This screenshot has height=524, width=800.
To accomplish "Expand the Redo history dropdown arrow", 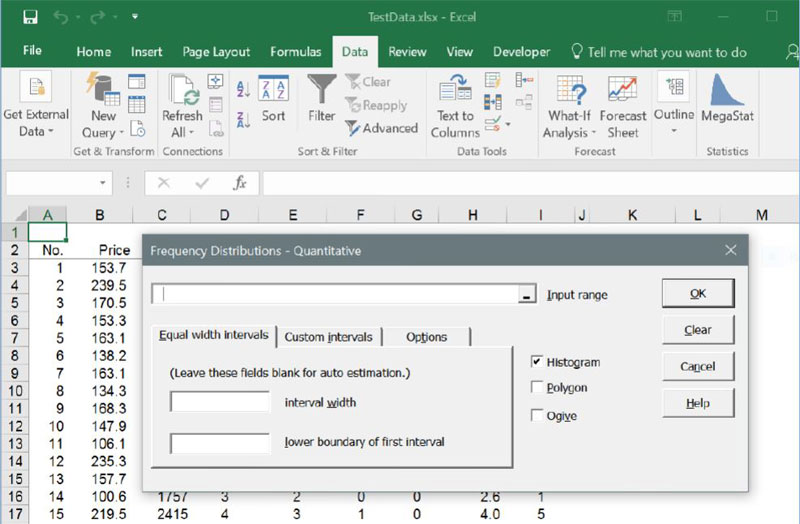I will 115,17.
